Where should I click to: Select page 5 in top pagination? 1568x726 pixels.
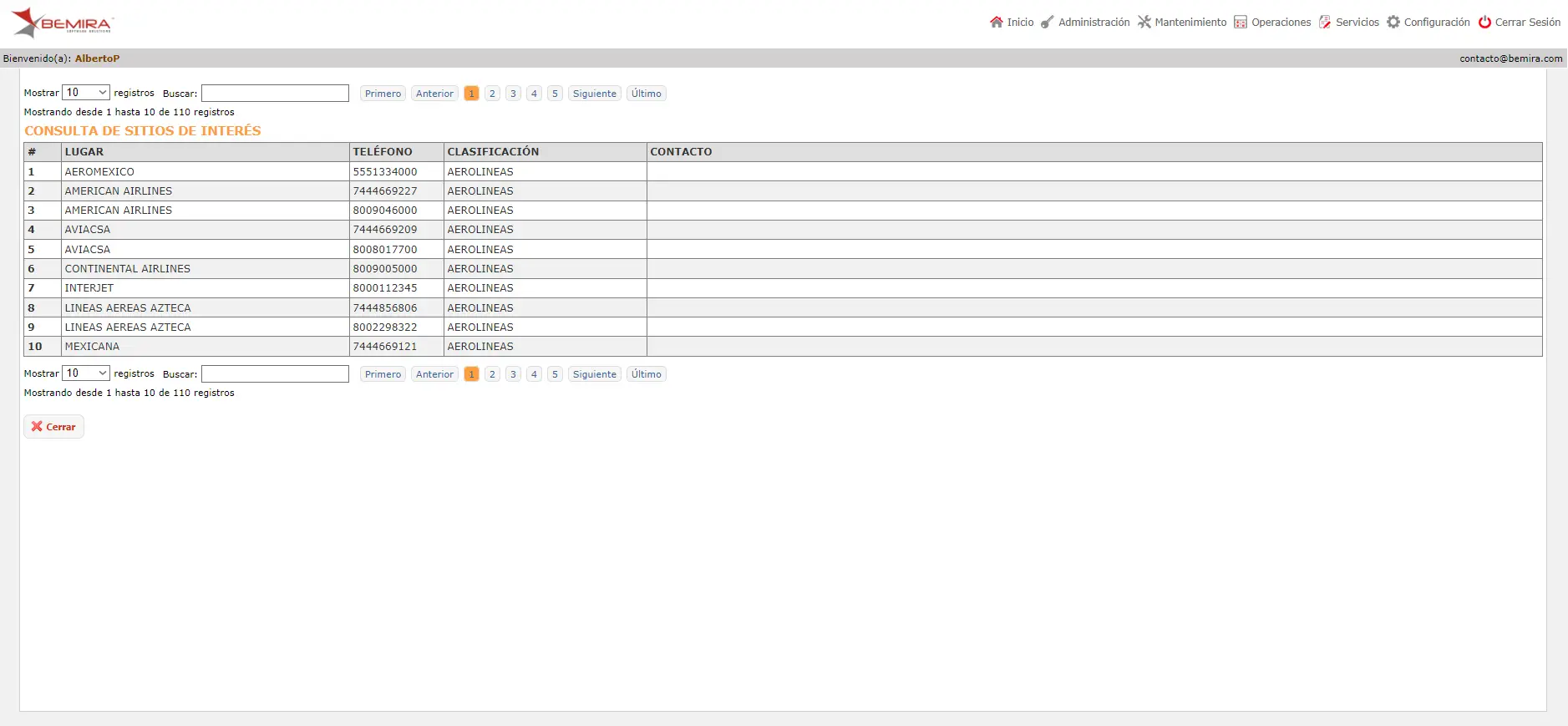[x=555, y=94]
